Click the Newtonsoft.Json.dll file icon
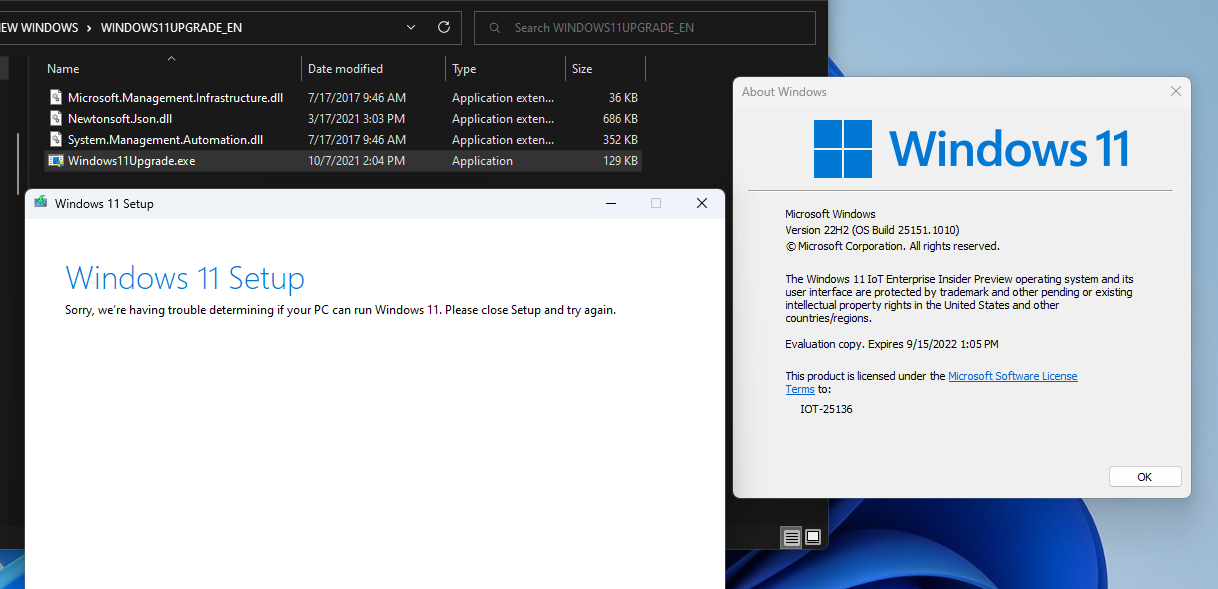 click(56, 119)
